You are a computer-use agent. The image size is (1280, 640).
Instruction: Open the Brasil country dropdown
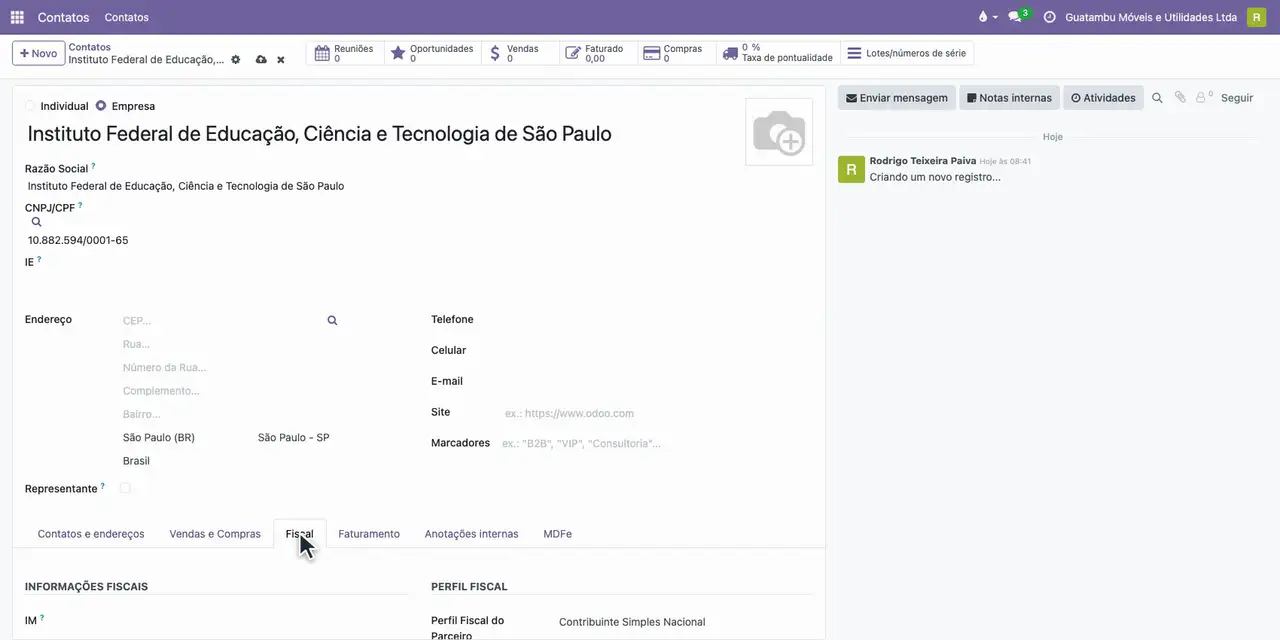(230, 461)
